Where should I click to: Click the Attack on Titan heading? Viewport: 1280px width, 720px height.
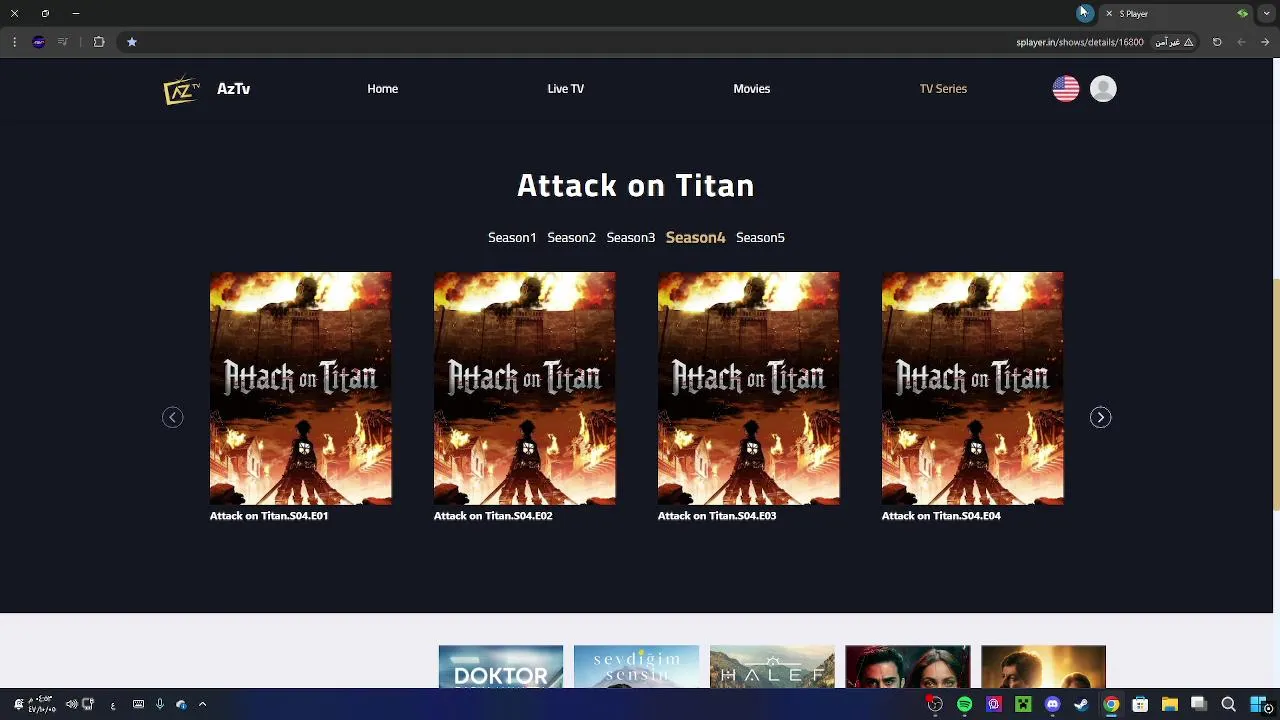tap(636, 185)
